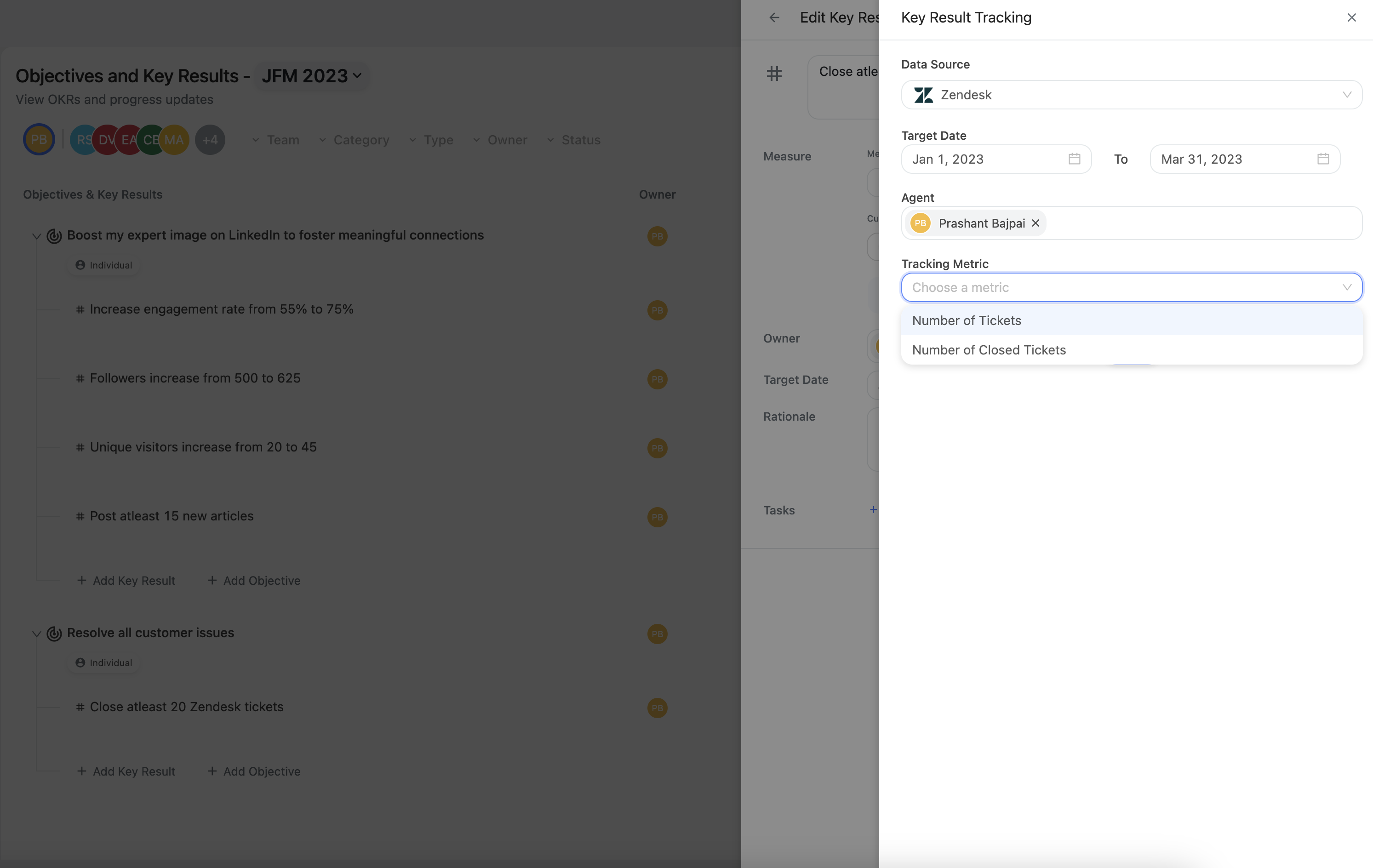Click owner avatar for Post atleast 15 articles

tap(657, 518)
